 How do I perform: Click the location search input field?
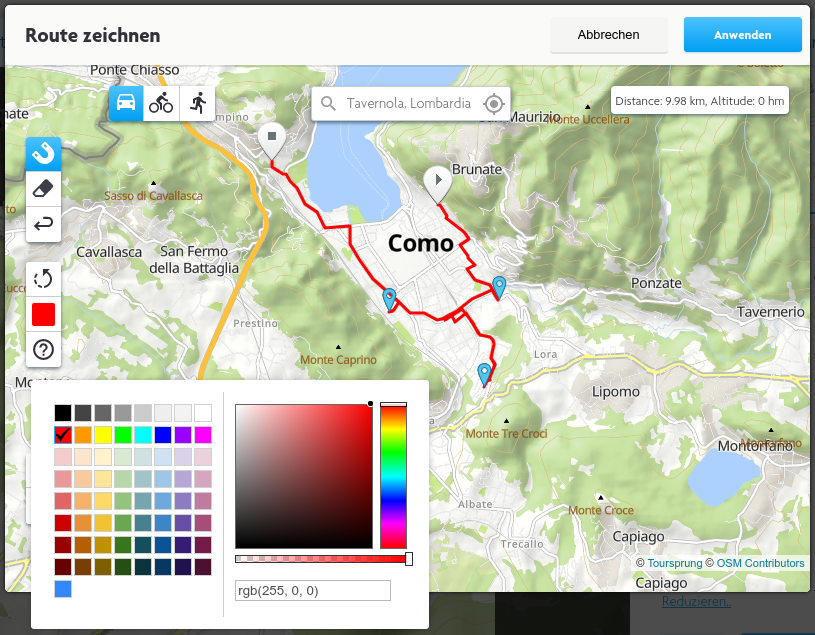coord(410,104)
